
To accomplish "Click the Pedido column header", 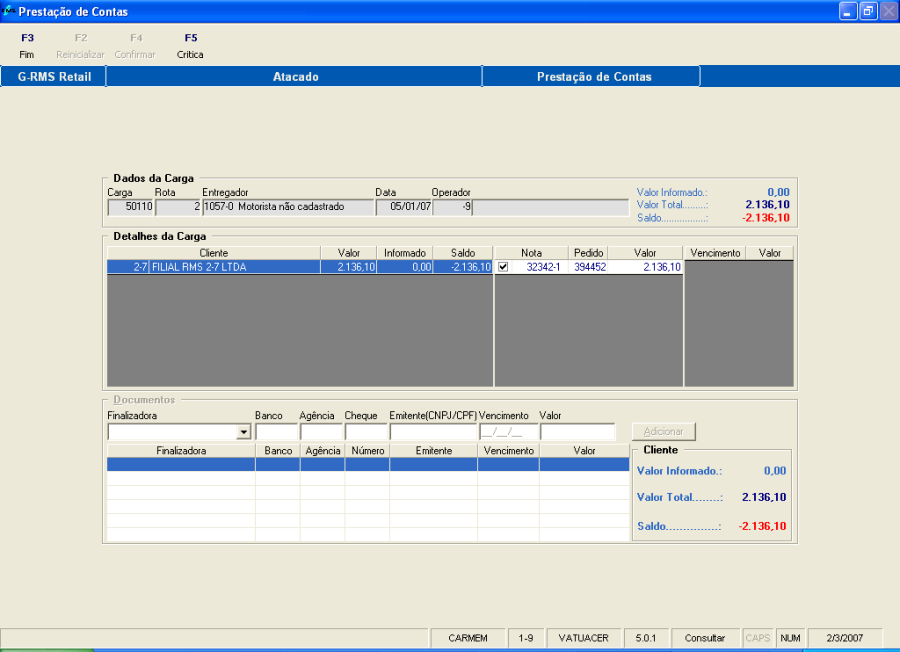I will [588, 253].
